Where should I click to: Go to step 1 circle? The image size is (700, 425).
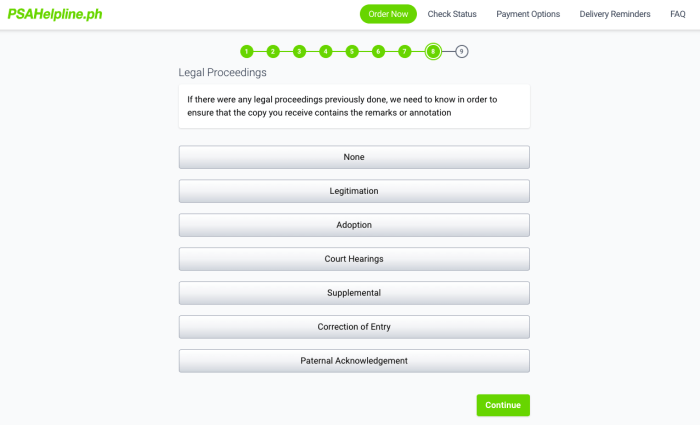click(x=246, y=51)
